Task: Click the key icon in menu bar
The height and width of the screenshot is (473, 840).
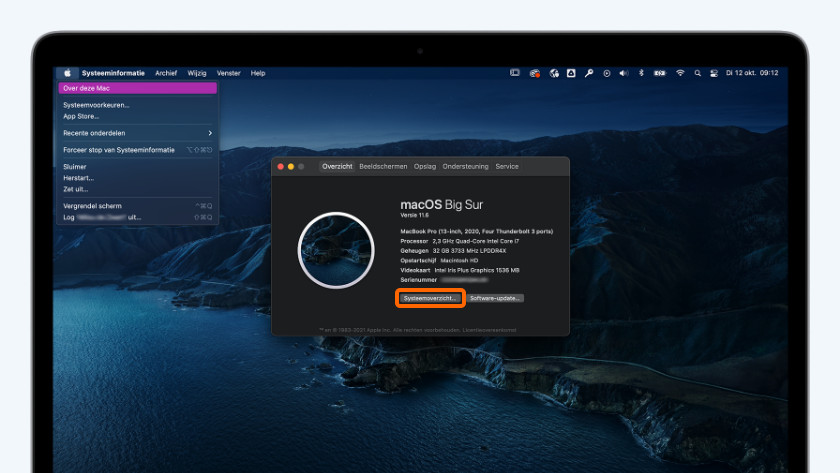Action: [x=589, y=73]
